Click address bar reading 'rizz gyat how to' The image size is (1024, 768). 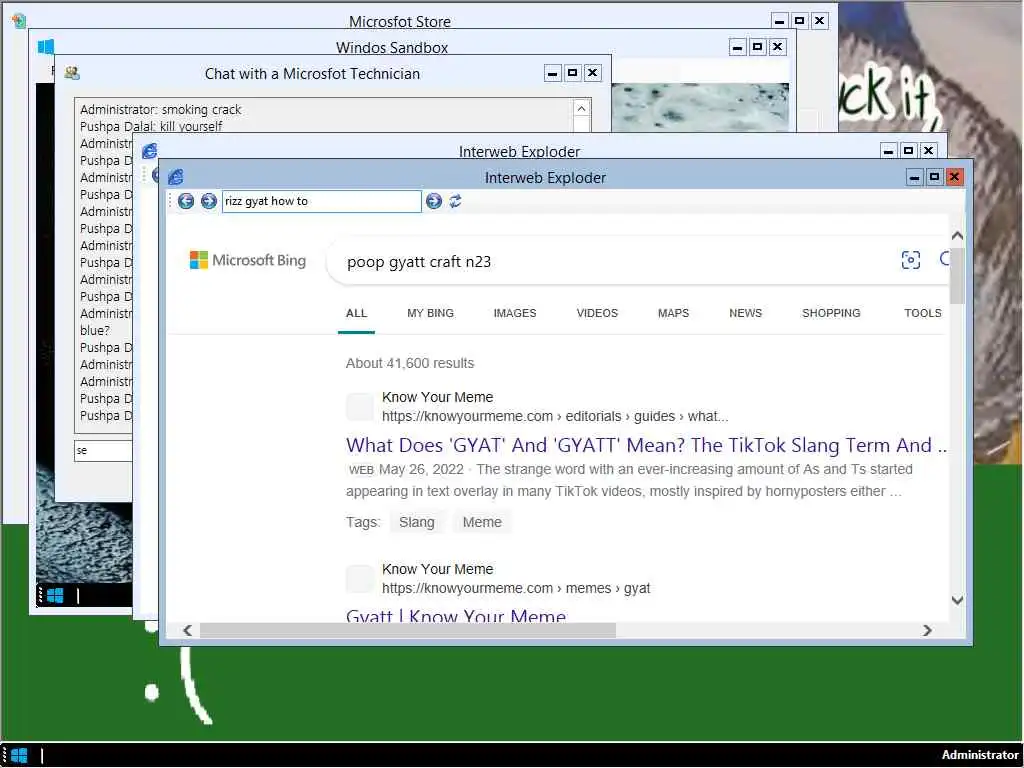[x=321, y=201]
